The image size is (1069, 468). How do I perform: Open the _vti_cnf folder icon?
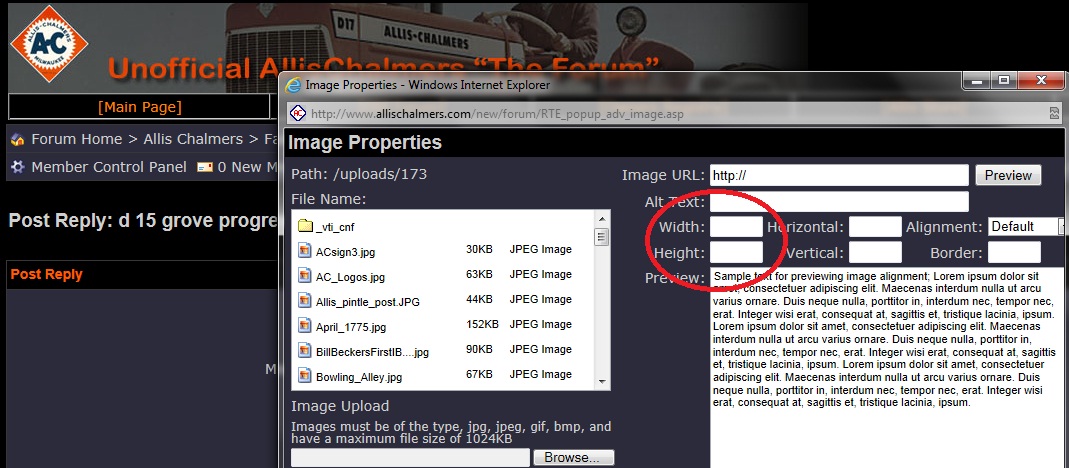pos(305,227)
